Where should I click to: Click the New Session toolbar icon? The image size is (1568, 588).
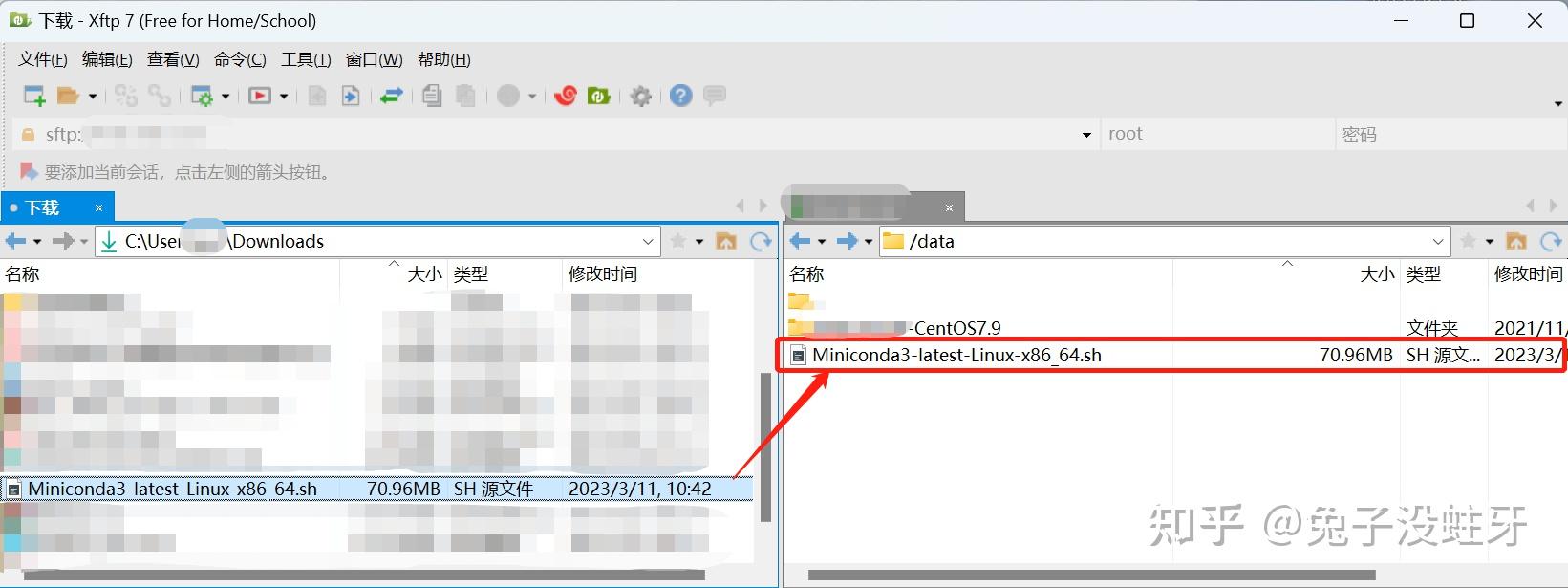(34, 96)
